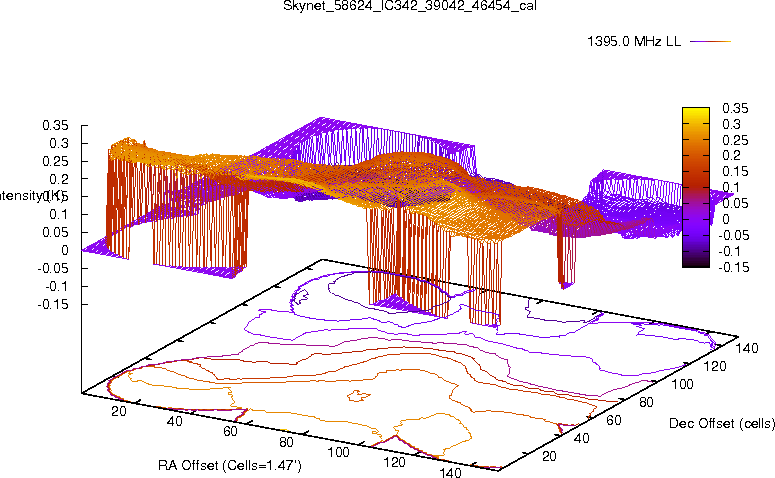Click the intensity axis tick label 0.2
Image resolution: width=775 pixels, height=478 pixels.
(x=59, y=179)
